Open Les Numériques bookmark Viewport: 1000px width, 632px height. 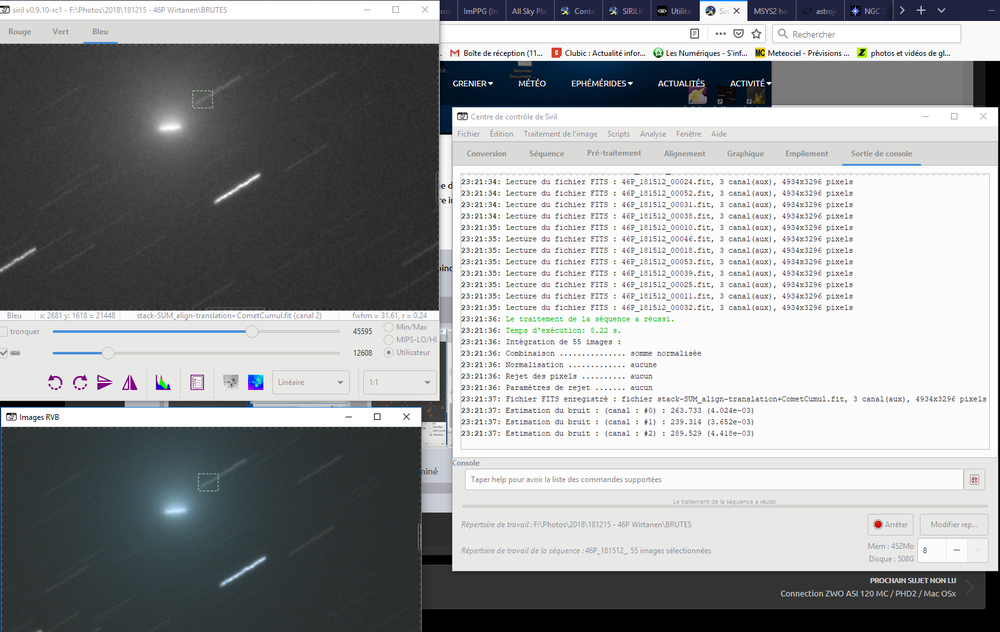coord(700,53)
